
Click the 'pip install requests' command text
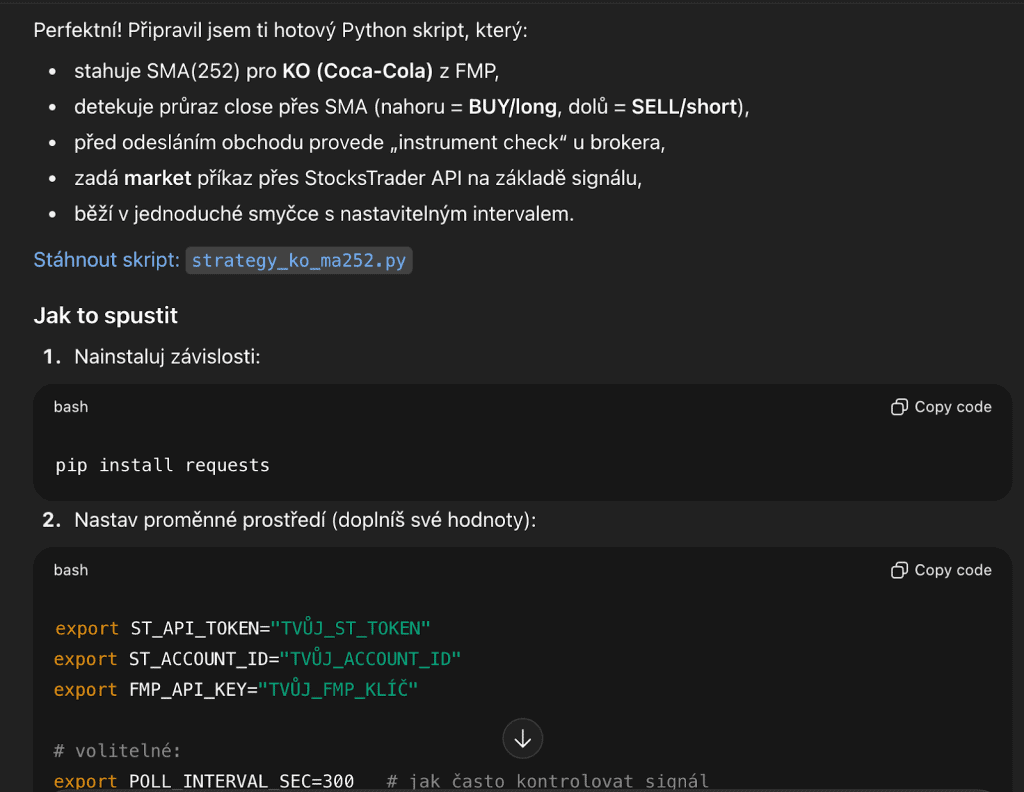(x=162, y=465)
